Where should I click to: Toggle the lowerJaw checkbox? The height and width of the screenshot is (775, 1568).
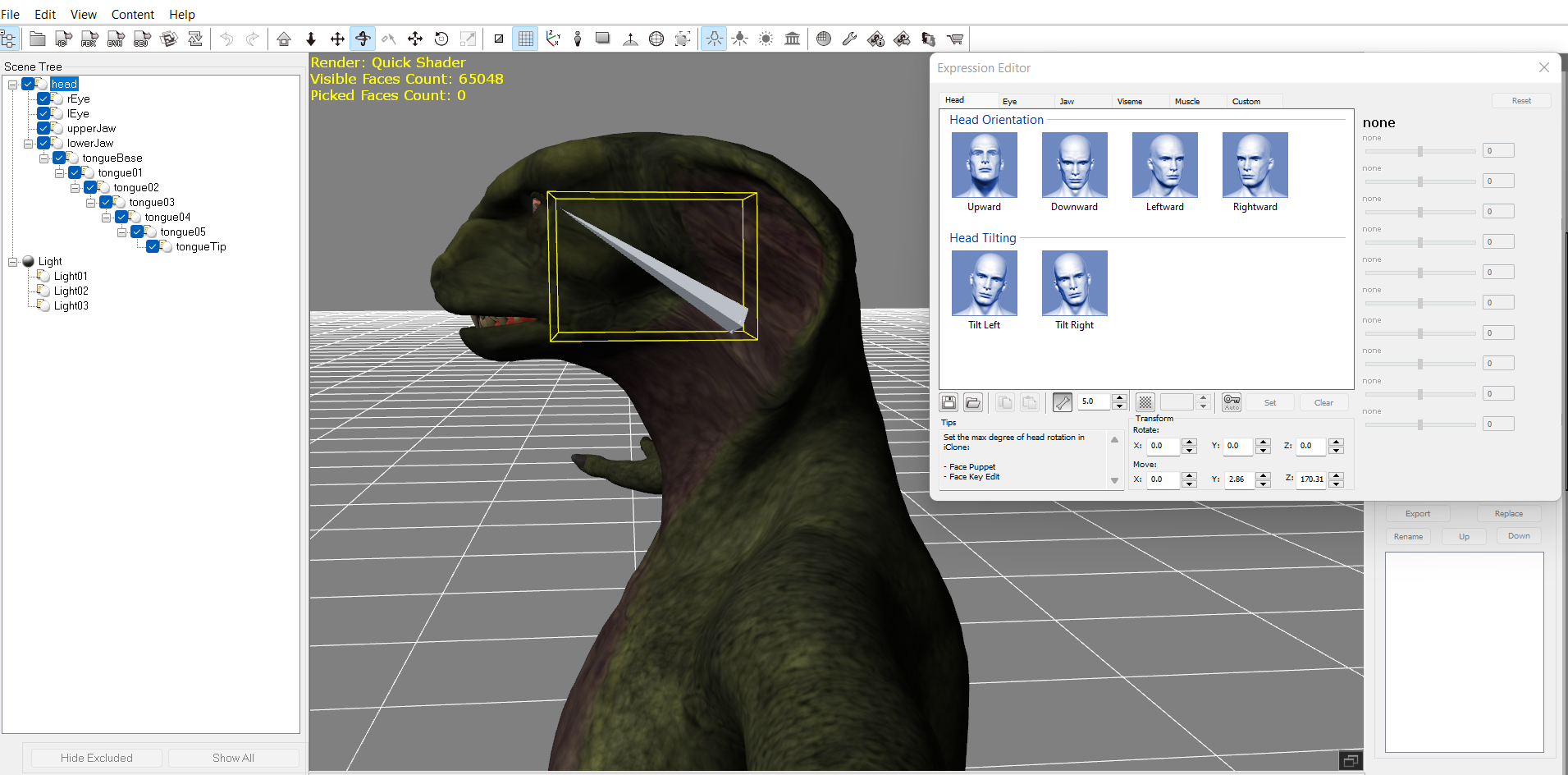(x=43, y=143)
